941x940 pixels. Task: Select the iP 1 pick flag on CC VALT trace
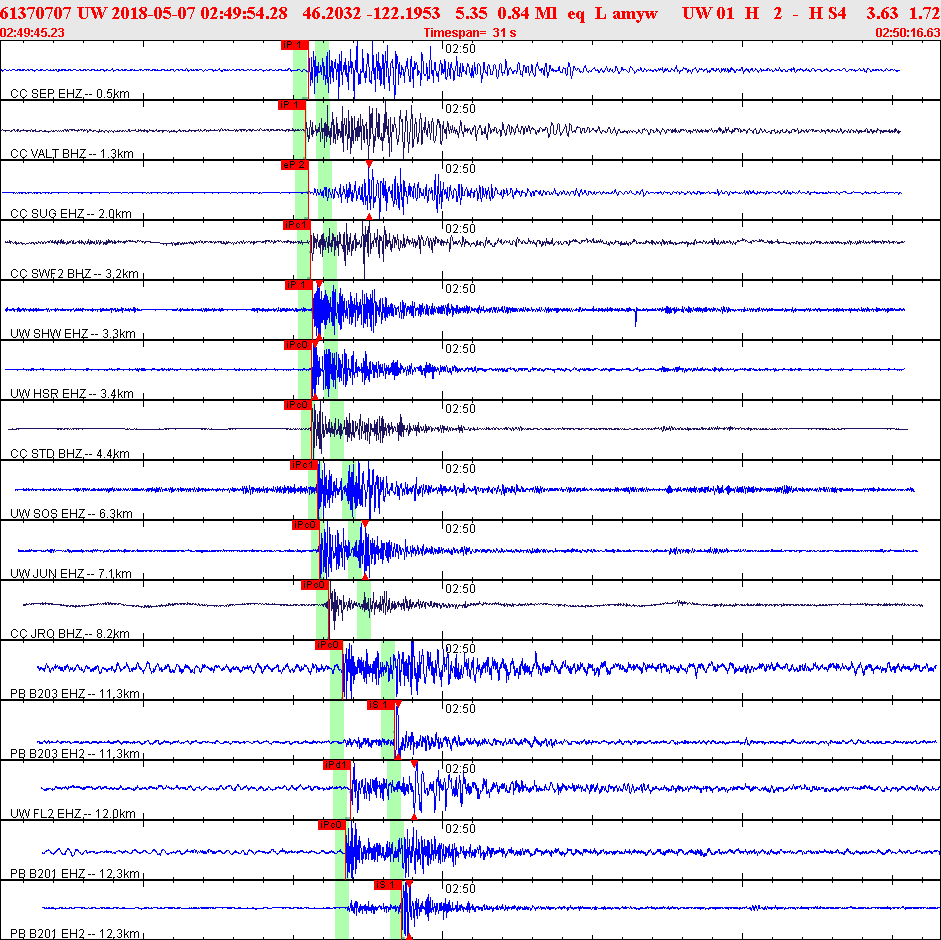[292, 105]
